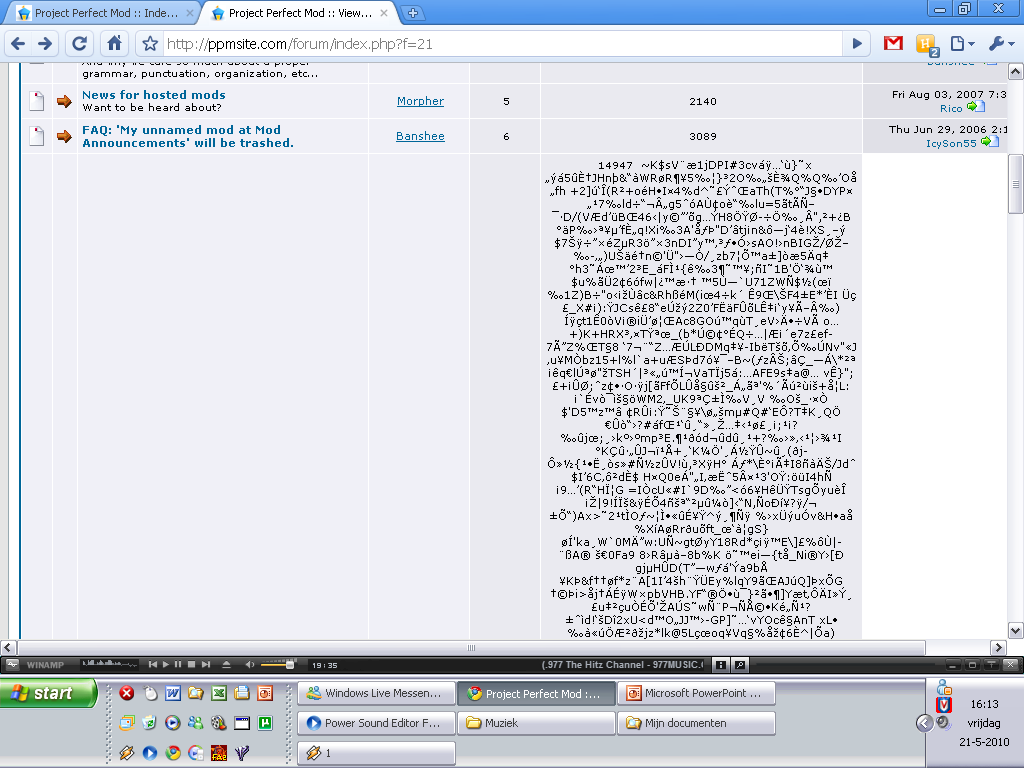The height and width of the screenshot is (768, 1024).
Task: Open a new tab with plus button
Action: click(x=413, y=12)
